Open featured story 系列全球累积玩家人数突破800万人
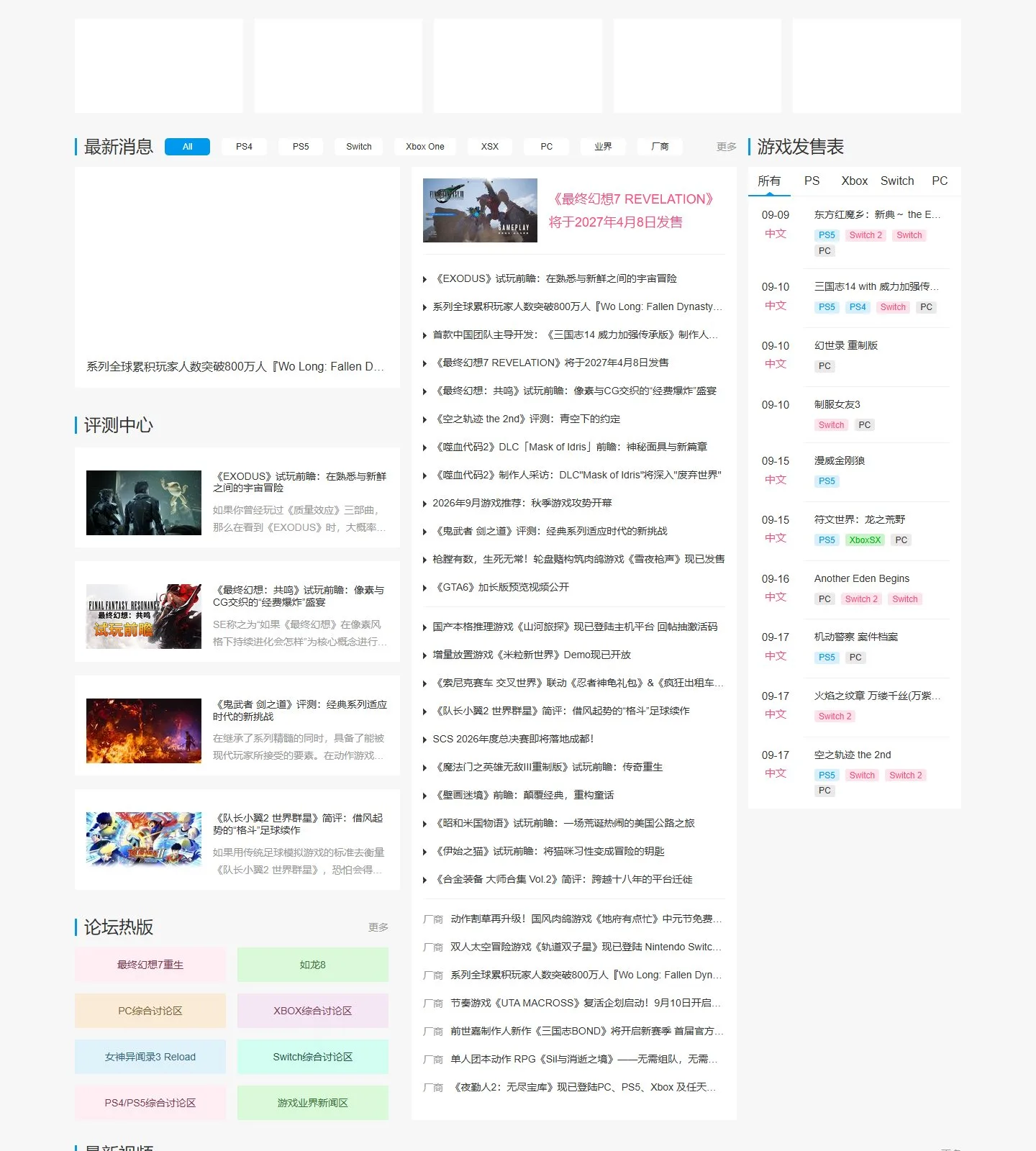The width and height of the screenshot is (1036, 1151). (237, 278)
